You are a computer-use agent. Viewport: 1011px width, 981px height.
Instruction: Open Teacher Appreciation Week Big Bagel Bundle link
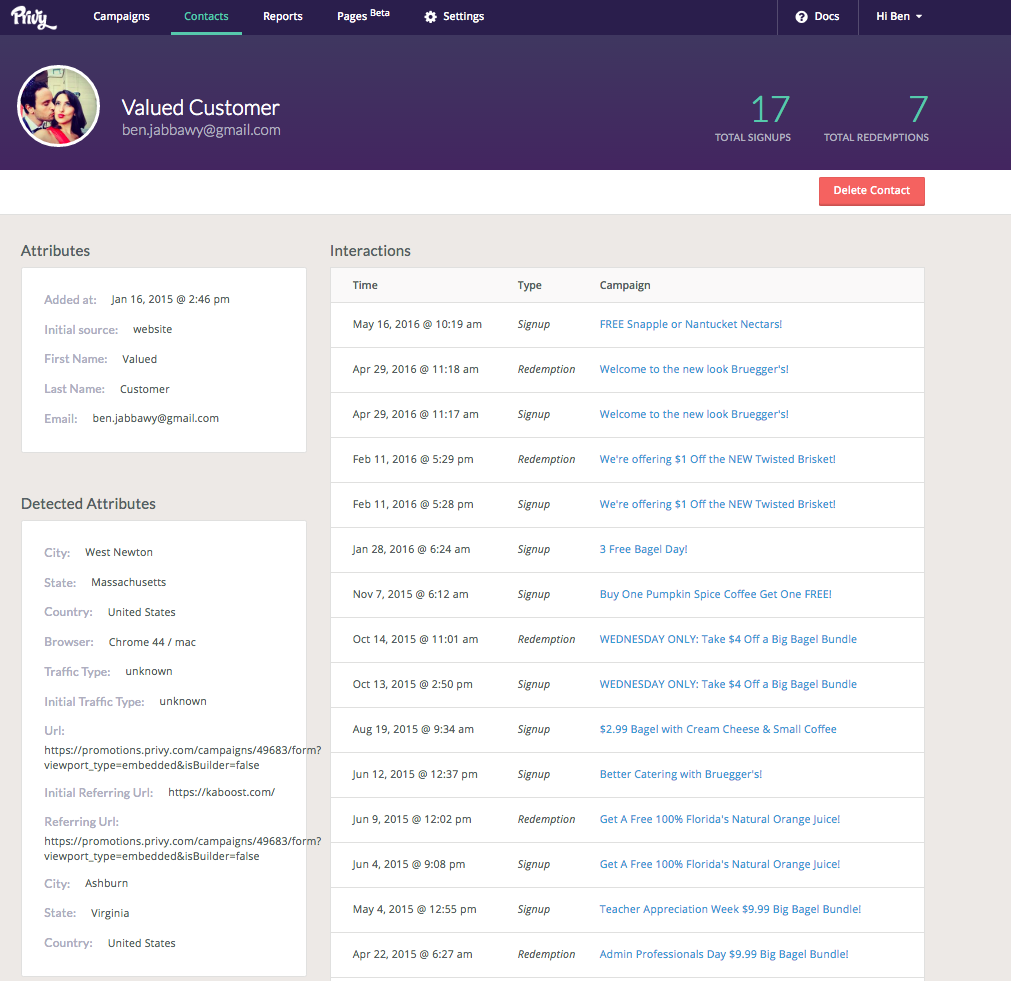tap(730, 909)
